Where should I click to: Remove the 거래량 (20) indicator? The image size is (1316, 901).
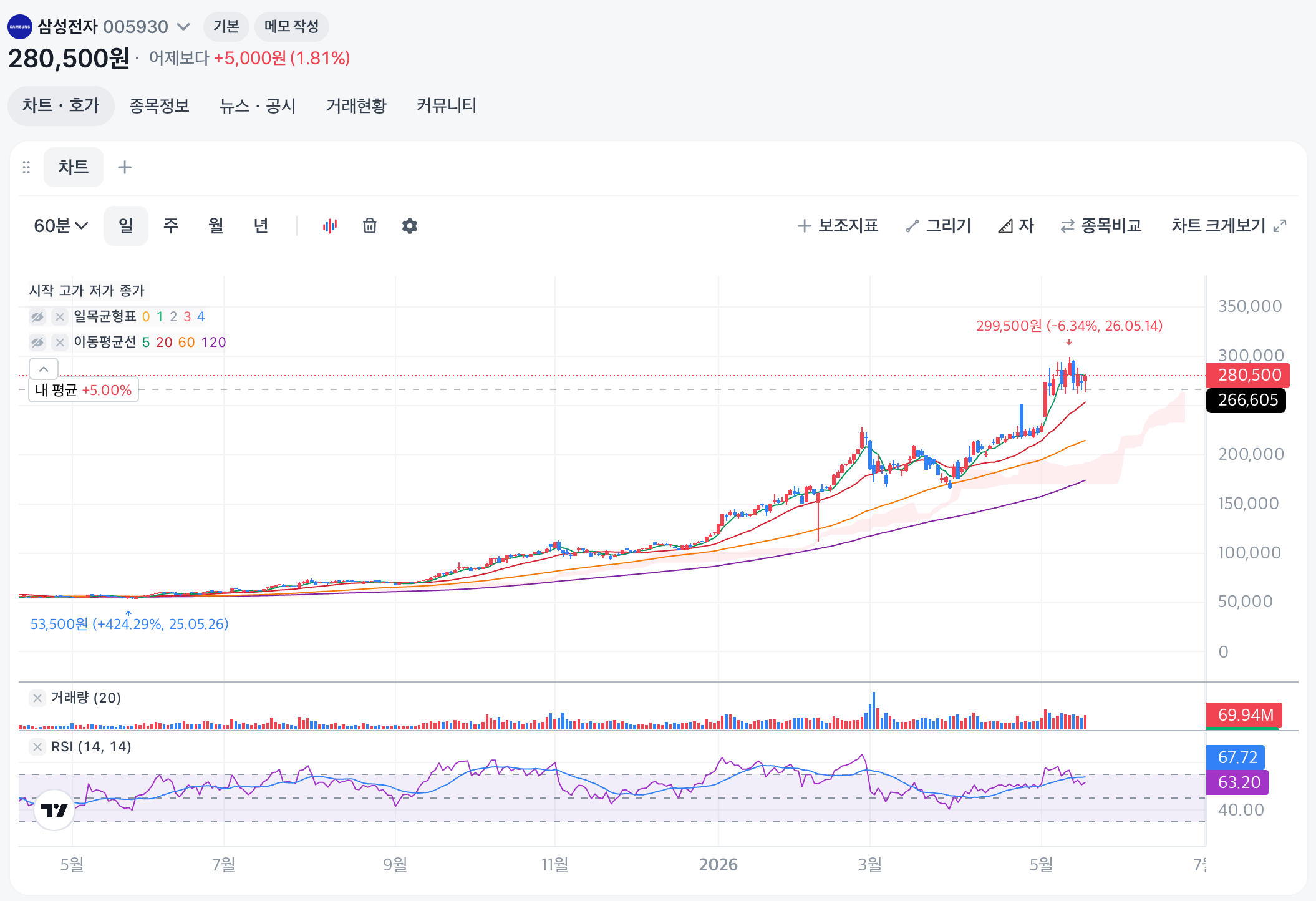[x=37, y=698]
